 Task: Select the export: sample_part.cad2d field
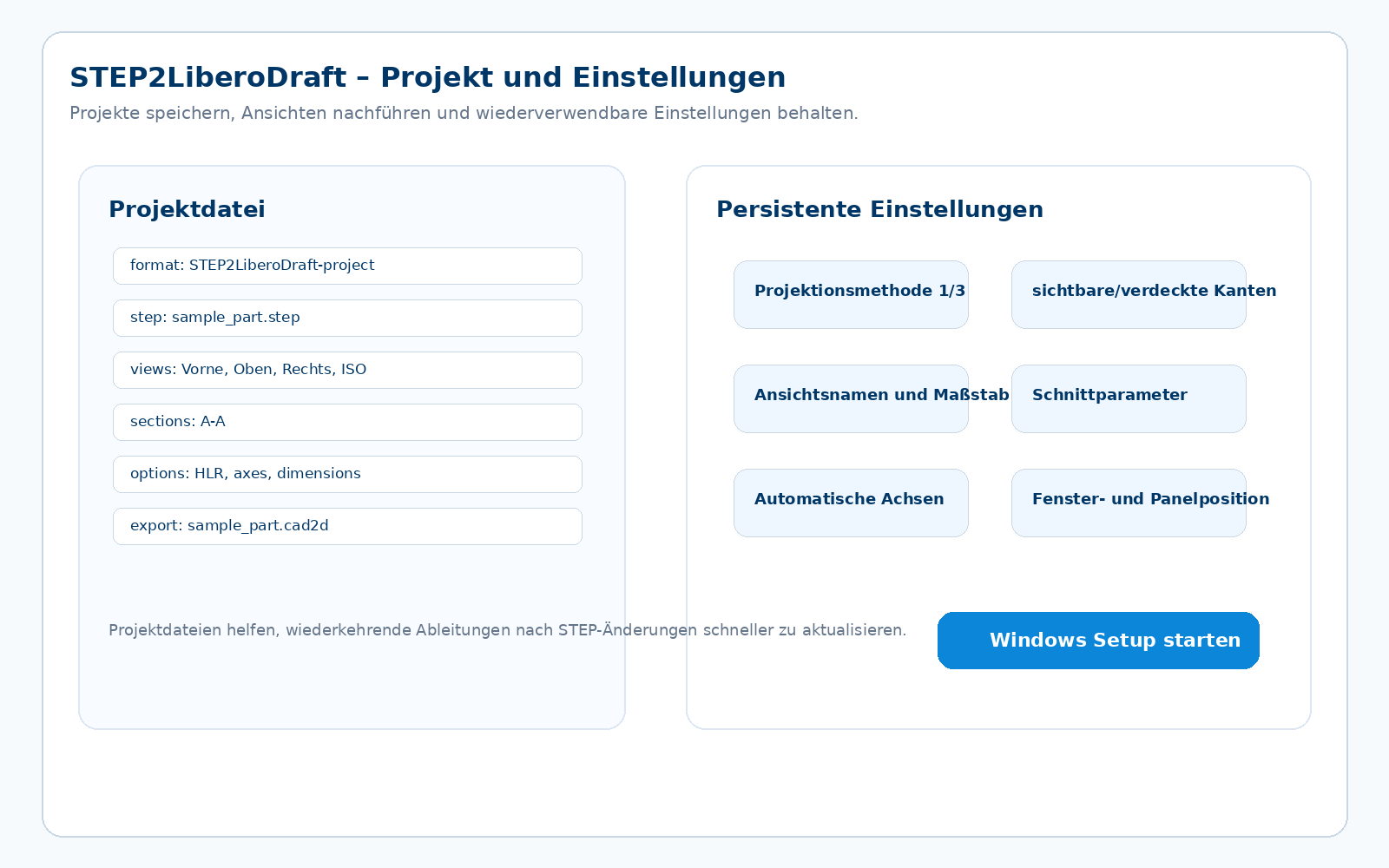(x=347, y=526)
